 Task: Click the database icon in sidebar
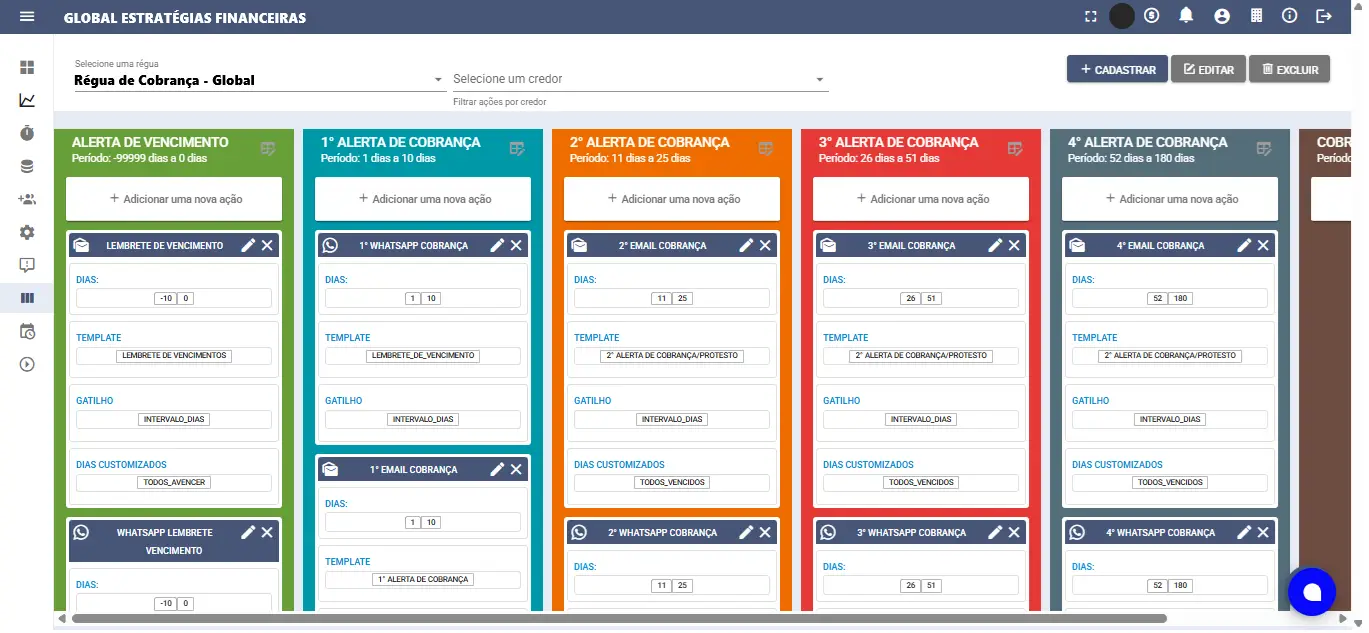[27, 166]
